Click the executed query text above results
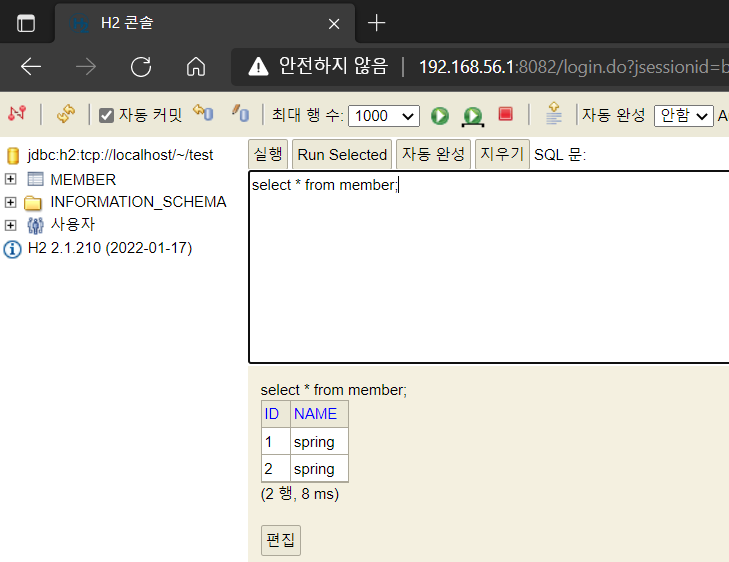The height and width of the screenshot is (562, 729). pos(333,390)
